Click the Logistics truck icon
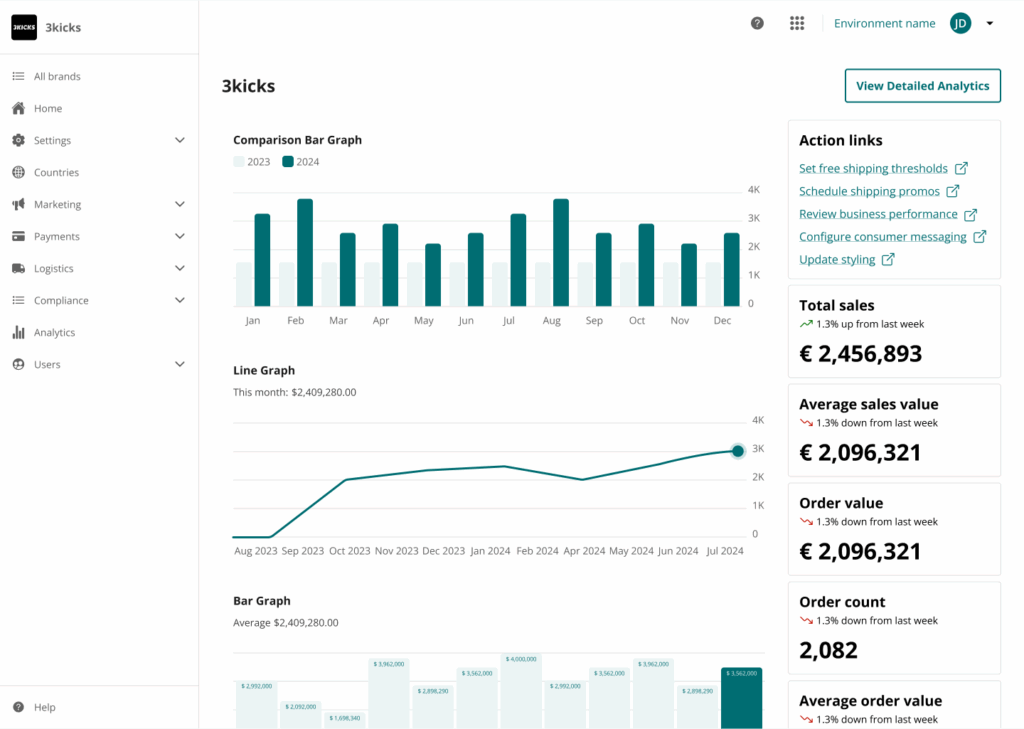Screen dimensions: 1024x729 pyautogui.click(x=18, y=268)
